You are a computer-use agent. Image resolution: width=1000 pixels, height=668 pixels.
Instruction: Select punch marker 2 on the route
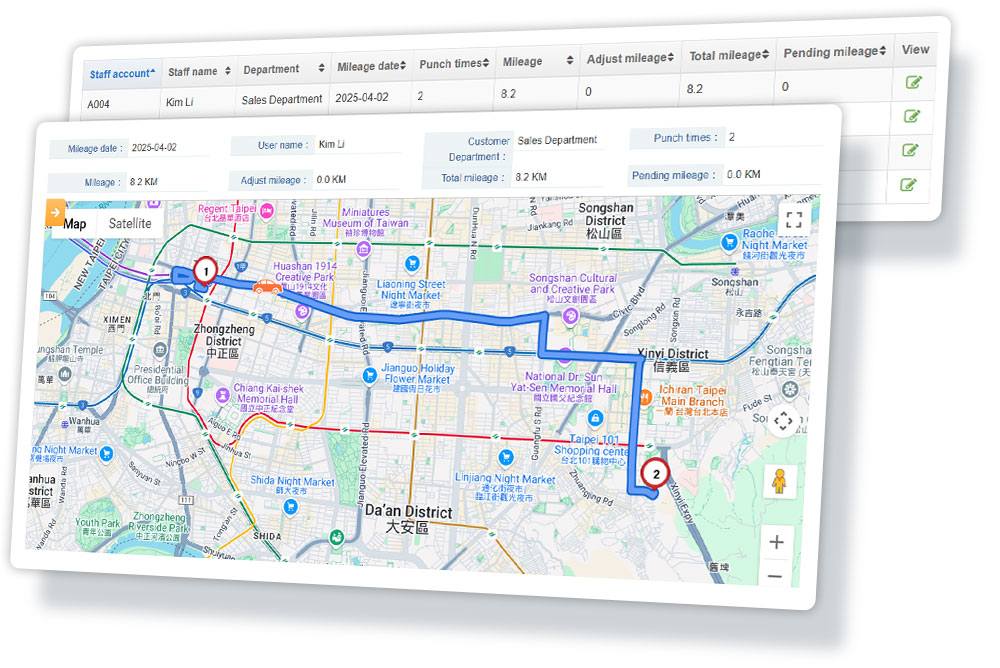656,474
